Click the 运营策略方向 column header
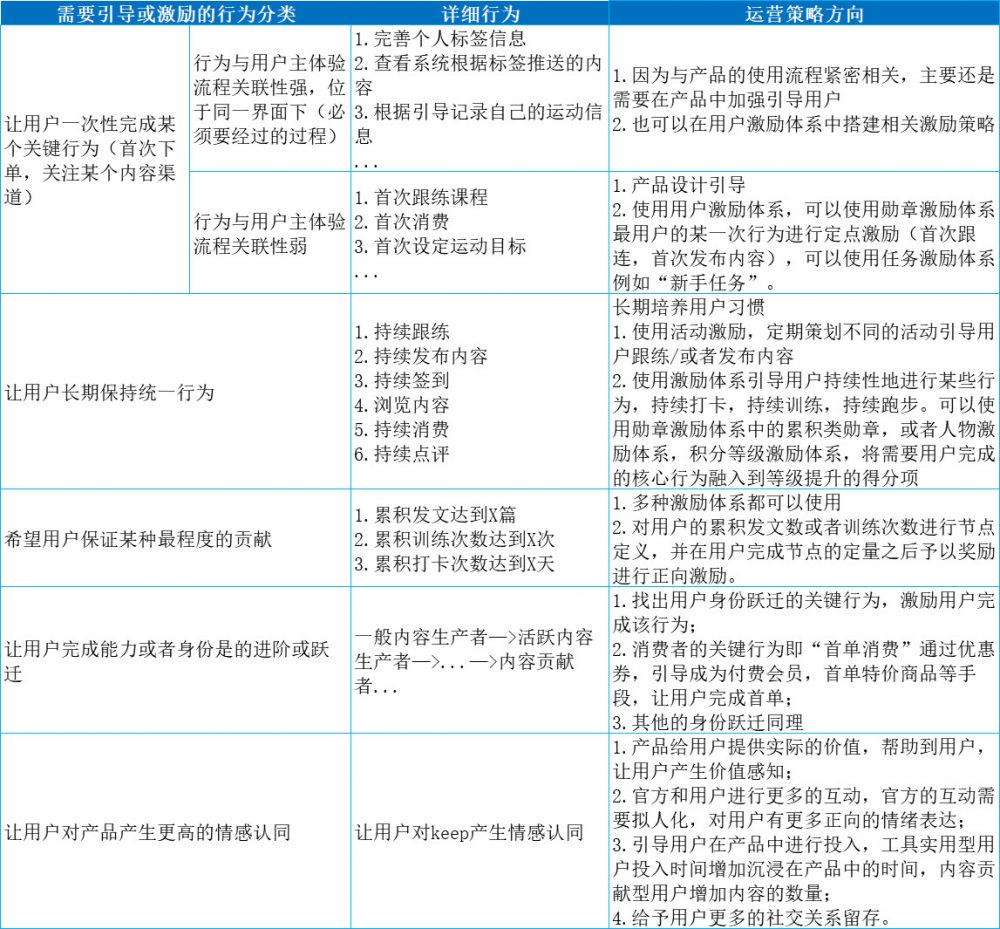The height and width of the screenshot is (929, 1000). pyautogui.click(x=804, y=12)
